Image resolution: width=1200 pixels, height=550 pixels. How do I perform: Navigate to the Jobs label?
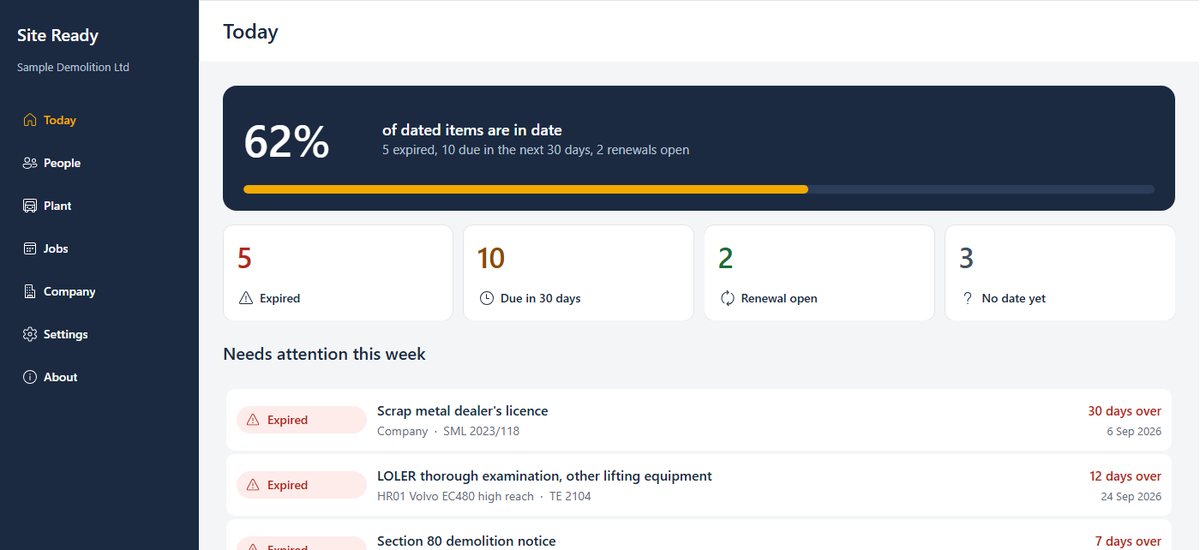pos(56,249)
